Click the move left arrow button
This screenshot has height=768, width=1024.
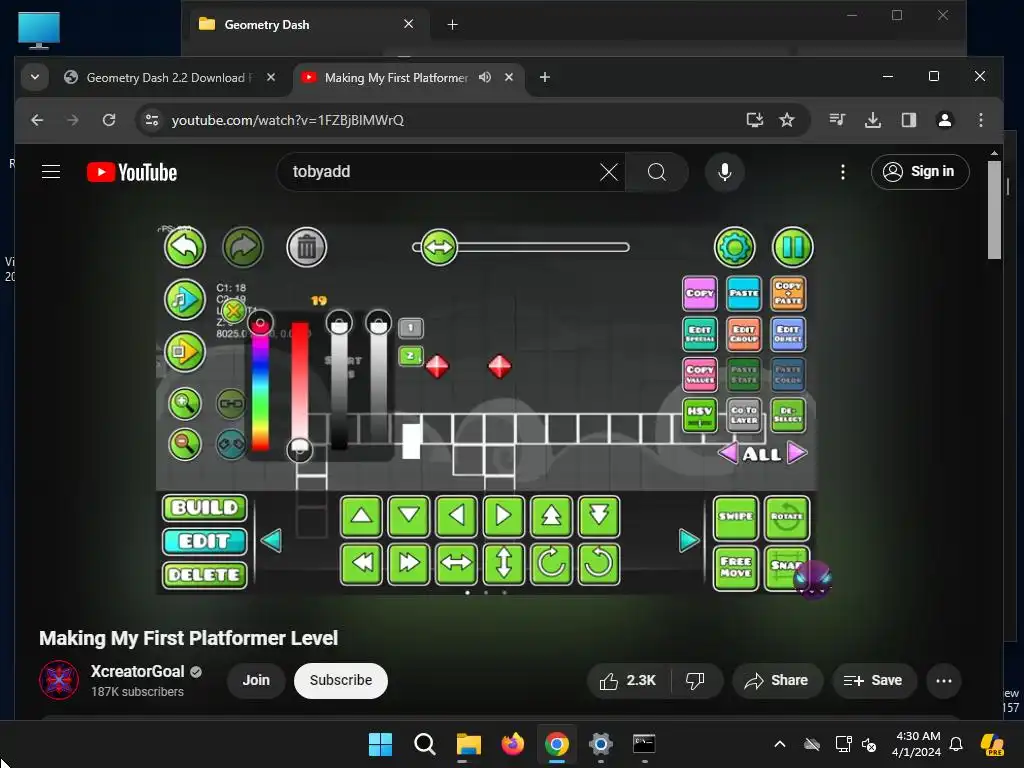456,516
